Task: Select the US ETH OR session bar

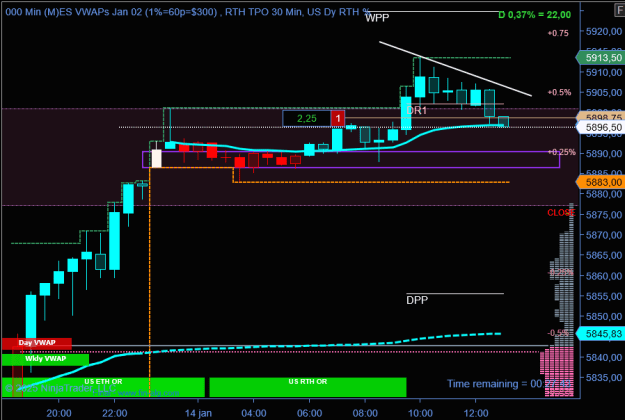Action: (103, 387)
